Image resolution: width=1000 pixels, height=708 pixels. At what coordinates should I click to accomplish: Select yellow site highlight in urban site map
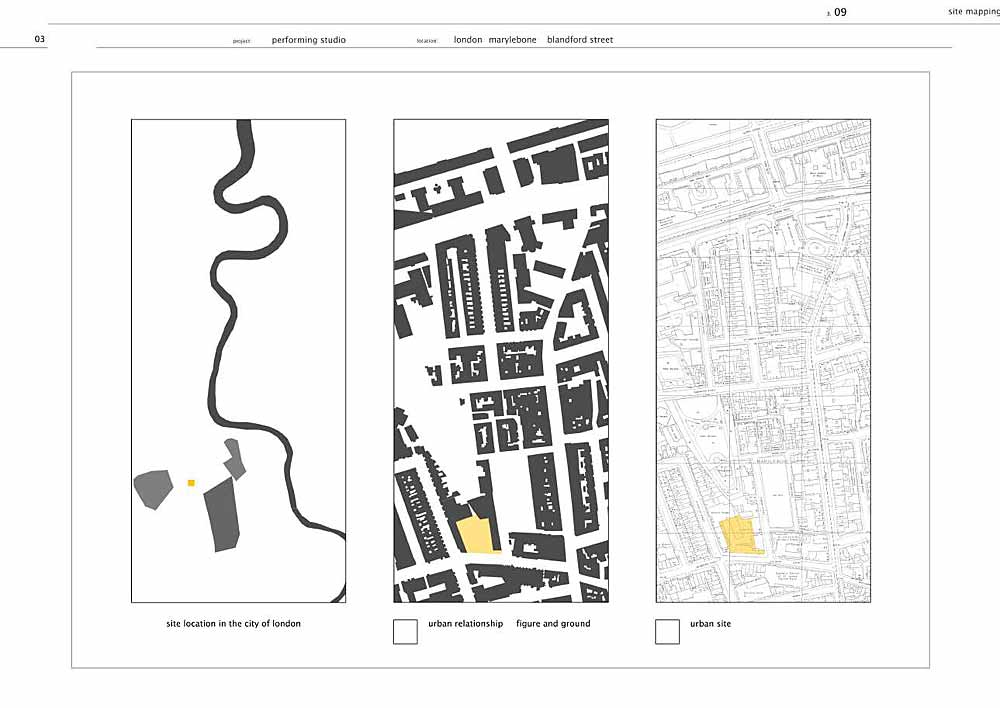(x=738, y=535)
